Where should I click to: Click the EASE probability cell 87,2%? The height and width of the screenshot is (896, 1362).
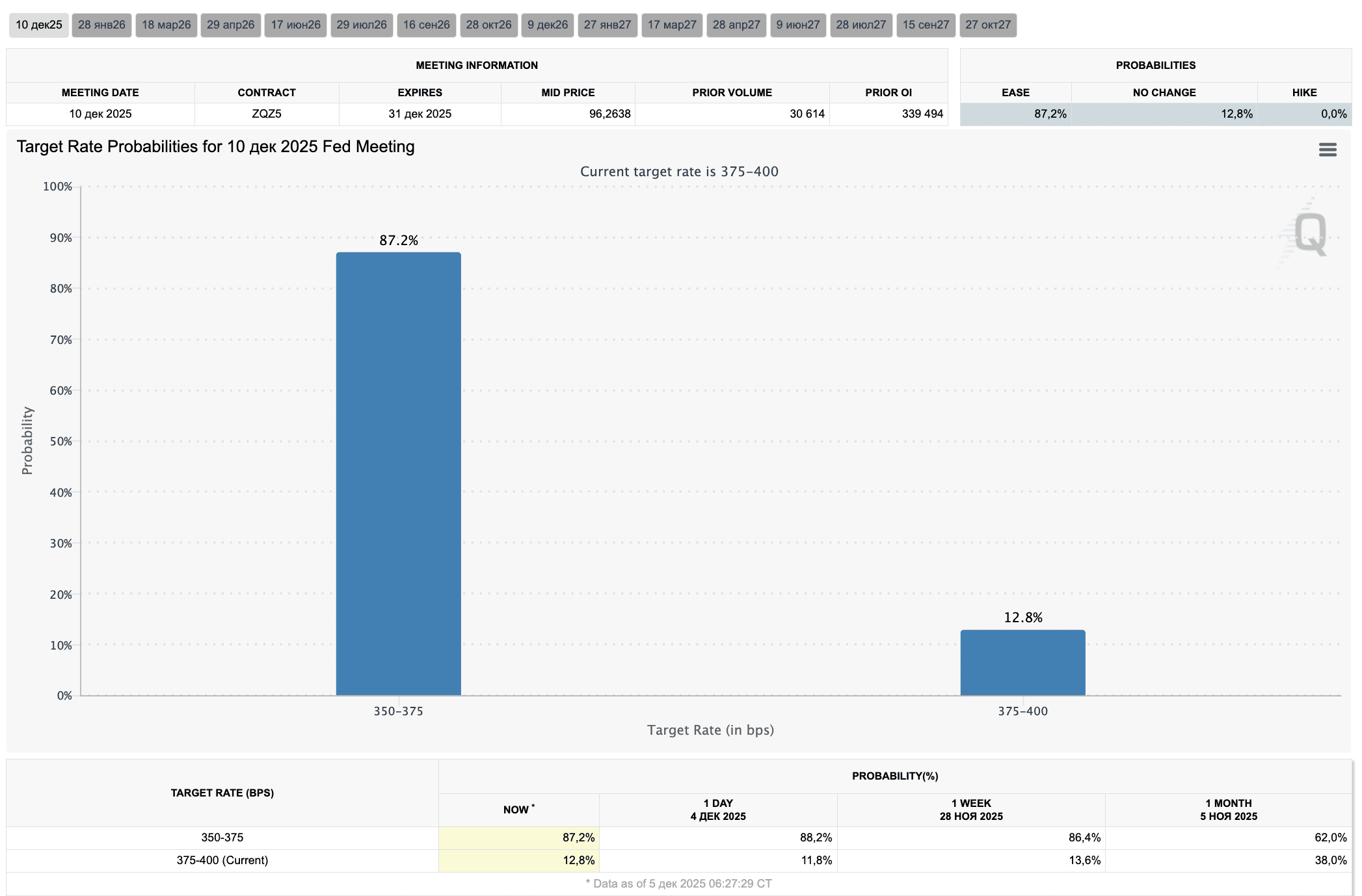point(1016,114)
